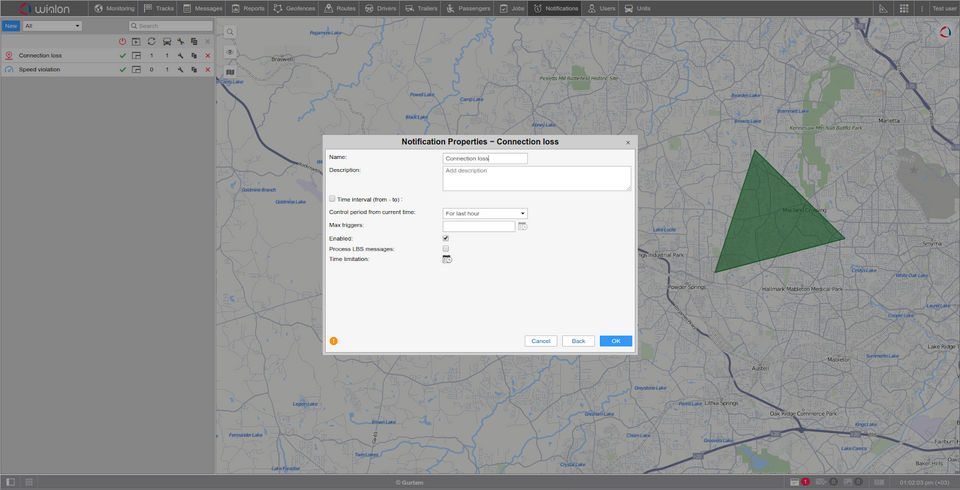Image resolution: width=960 pixels, height=490 pixels.
Task: Close the Notification Properties dialog
Action: (x=628, y=143)
